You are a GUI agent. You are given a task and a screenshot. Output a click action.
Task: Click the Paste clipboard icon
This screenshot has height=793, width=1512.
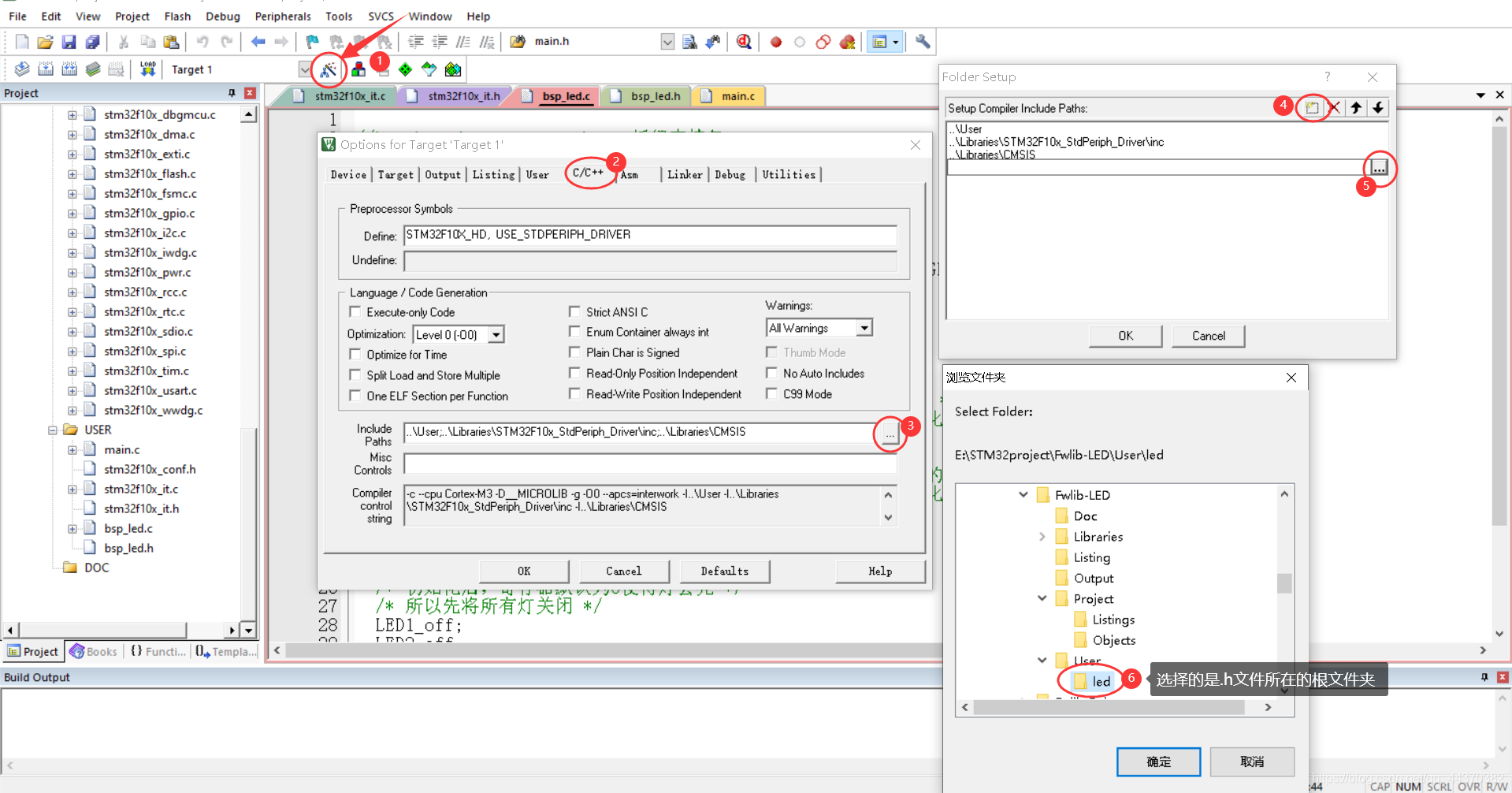click(171, 42)
